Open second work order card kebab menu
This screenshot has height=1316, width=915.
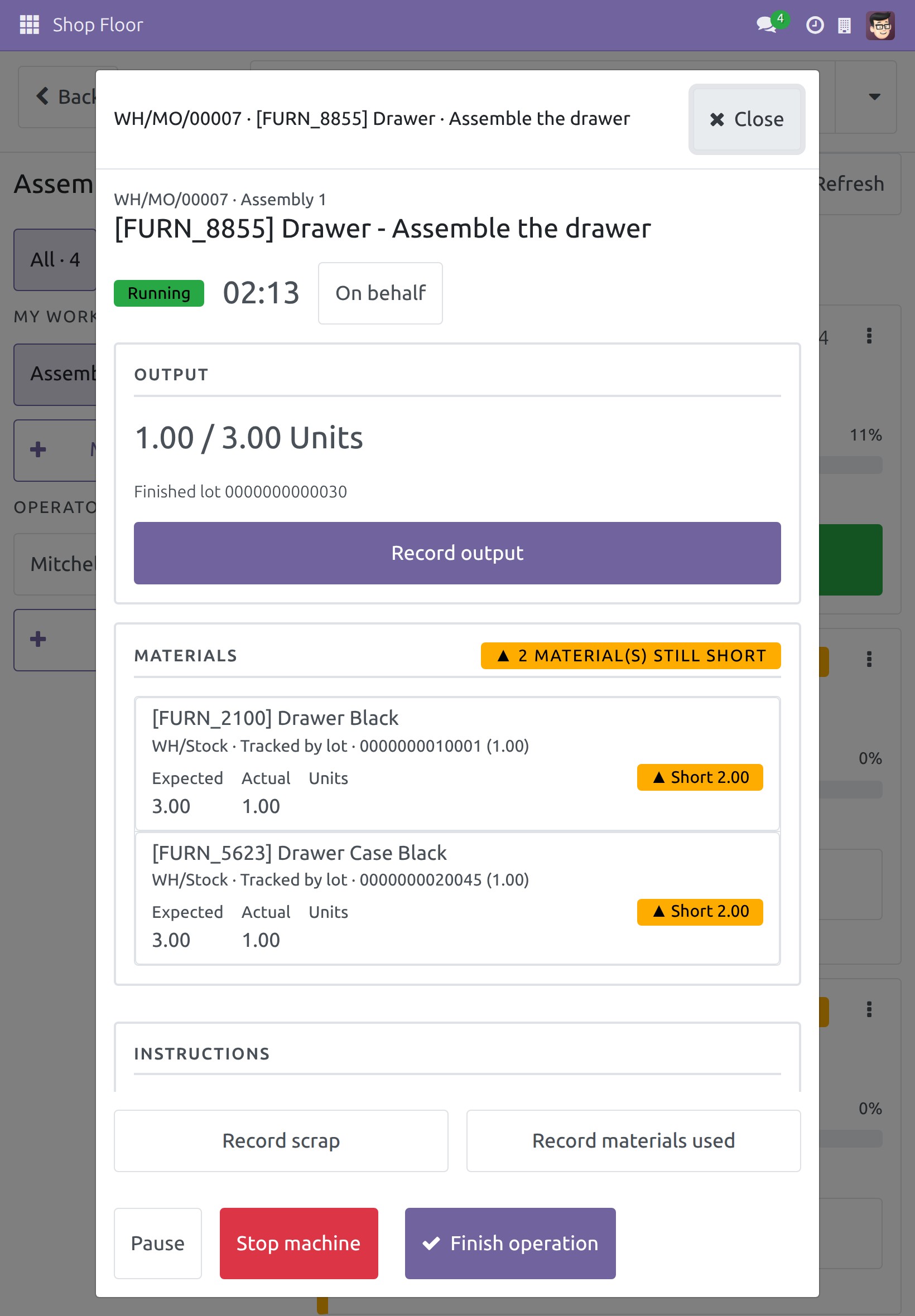click(869, 659)
